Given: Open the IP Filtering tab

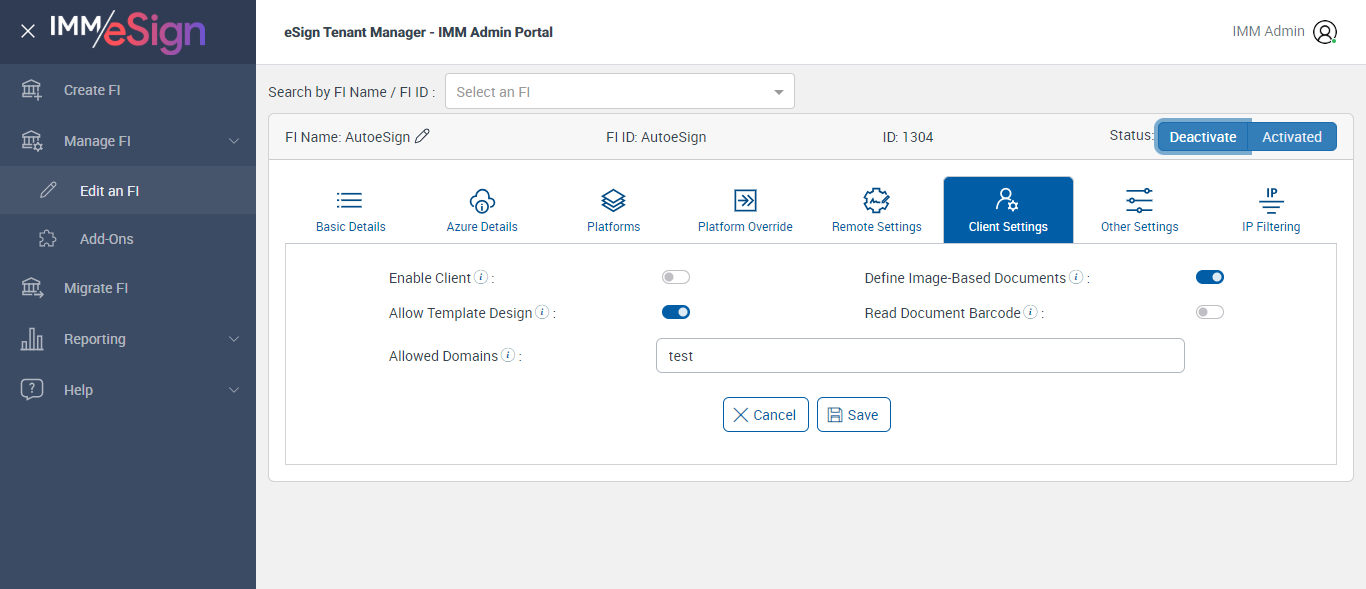Looking at the screenshot, I should [1271, 210].
